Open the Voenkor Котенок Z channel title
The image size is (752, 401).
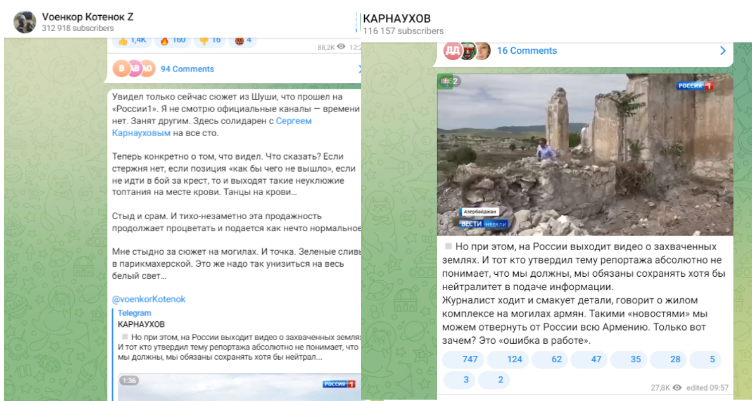click(87, 17)
